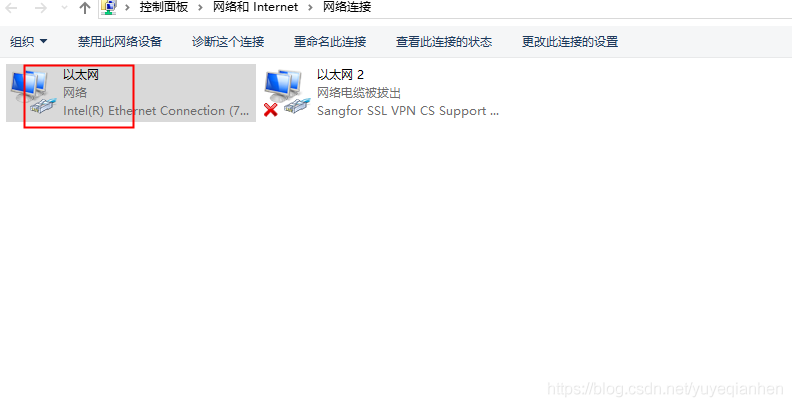Choose 重命名此连接 toolbar command

tap(330, 41)
